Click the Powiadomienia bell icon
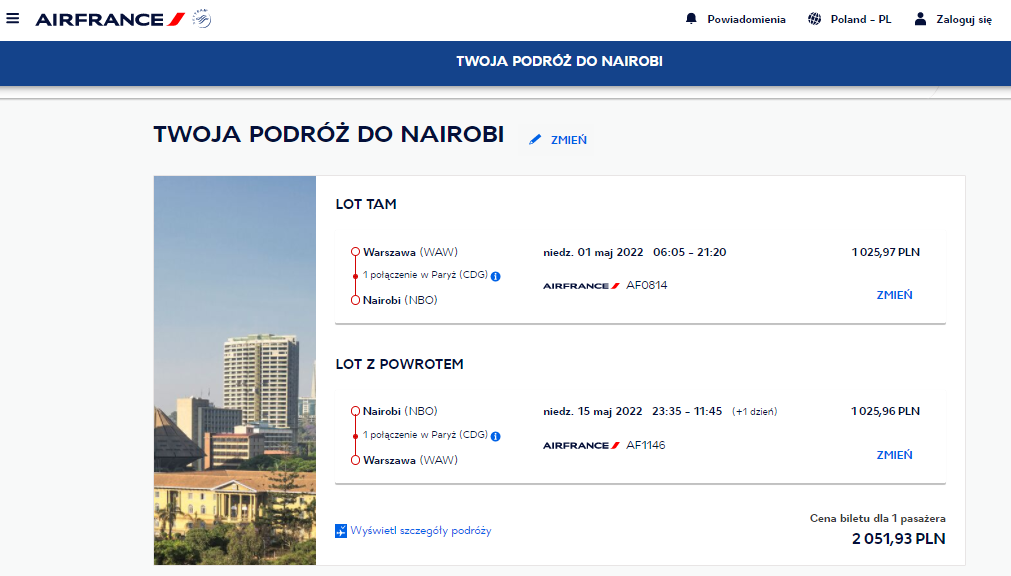This screenshot has height=576, width=1011. point(691,19)
